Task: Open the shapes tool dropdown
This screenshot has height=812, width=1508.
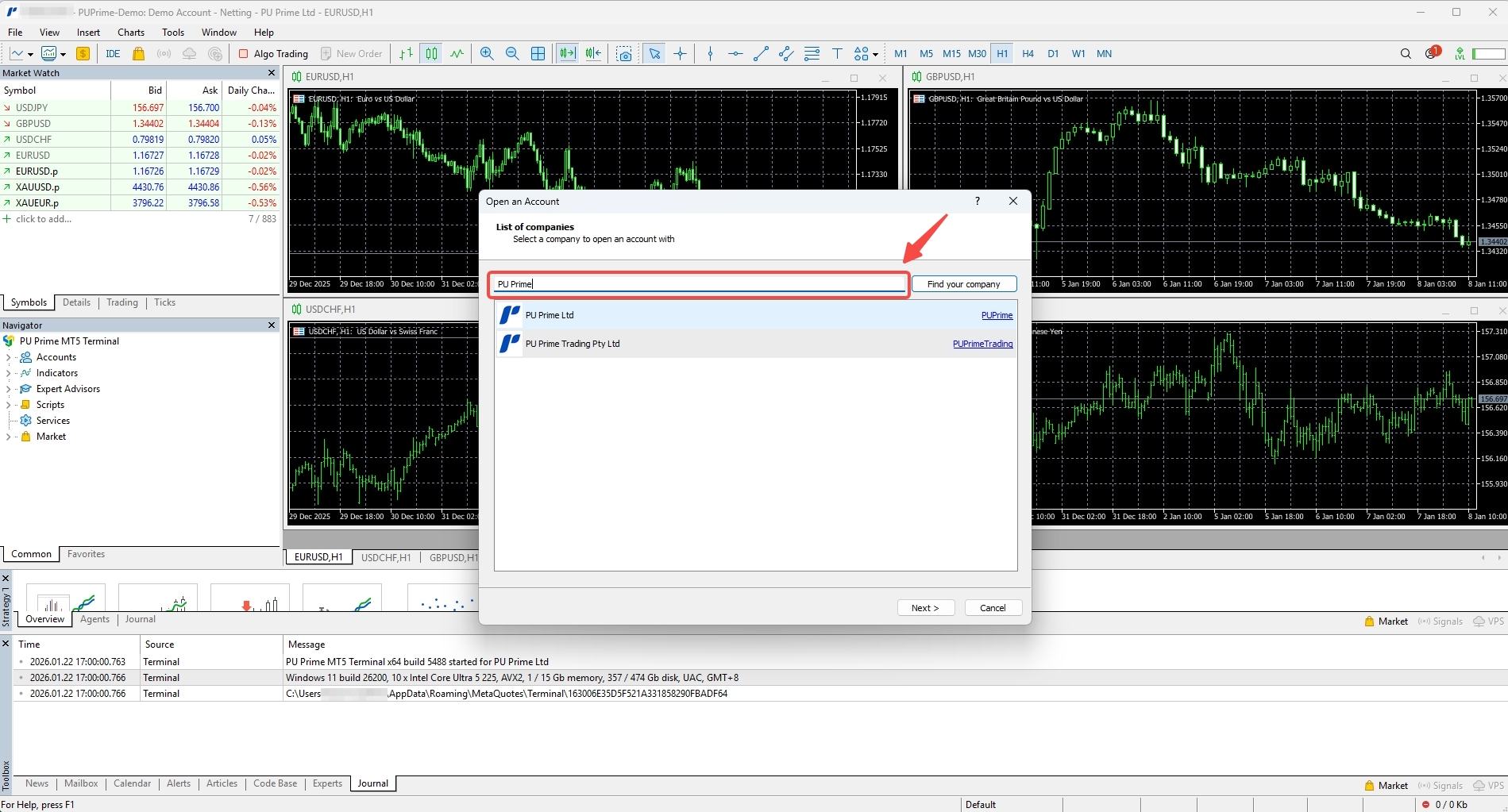Action: tap(874, 53)
